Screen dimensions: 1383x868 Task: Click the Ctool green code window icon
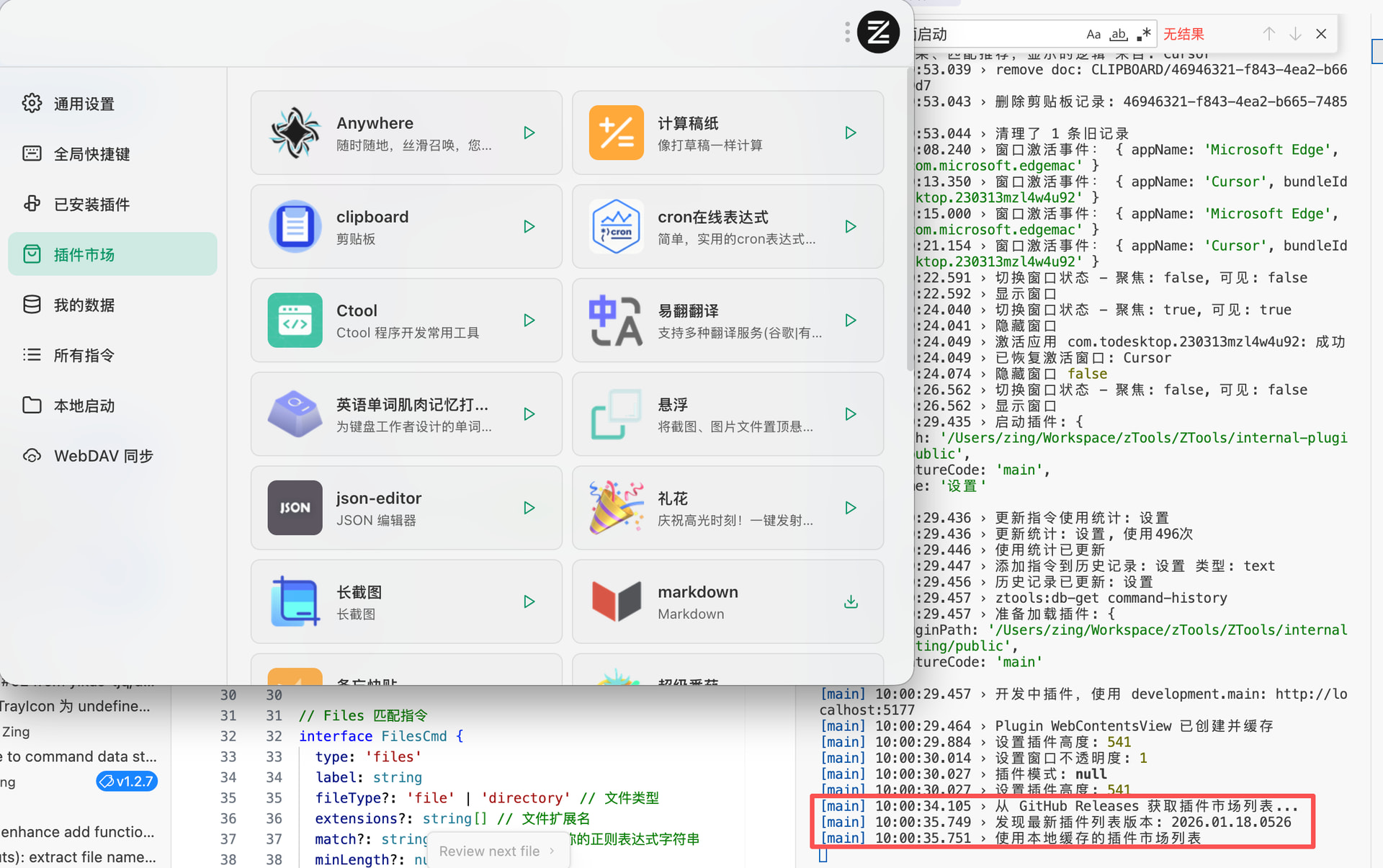pyautogui.click(x=295, y=320)
